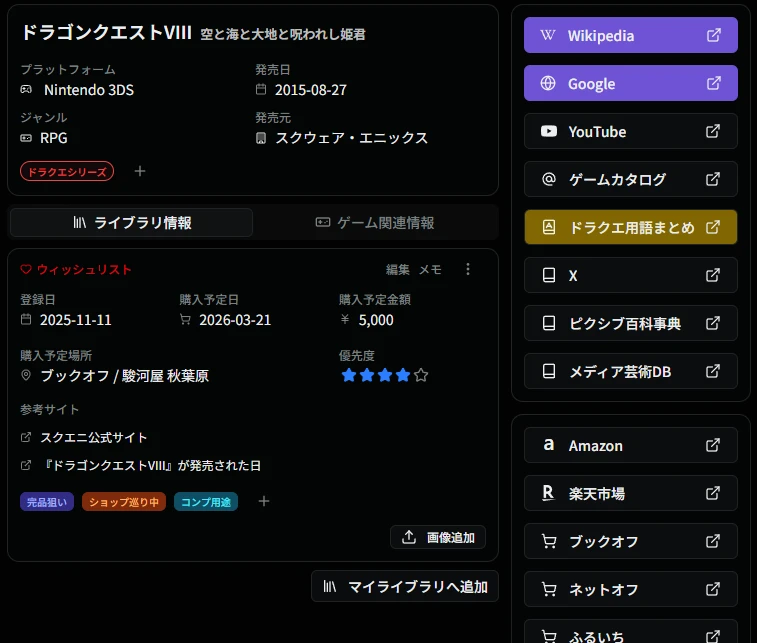The height and width of the screenshot is (643, 757).
Task: Add a tag with plus next to ドラクエシリーズ
Action: pos(140,171)
